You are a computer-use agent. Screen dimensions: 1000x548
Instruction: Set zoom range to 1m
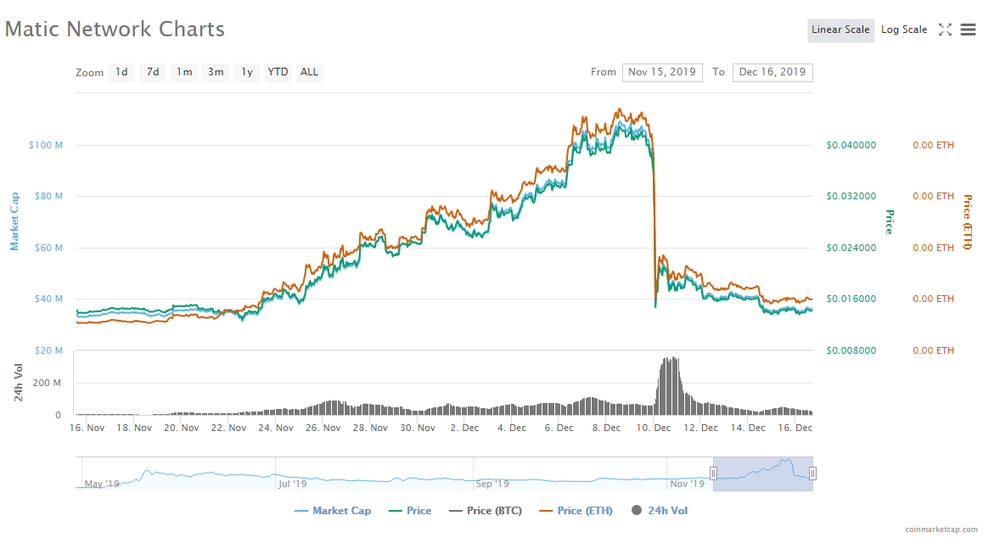coord(184,72)
